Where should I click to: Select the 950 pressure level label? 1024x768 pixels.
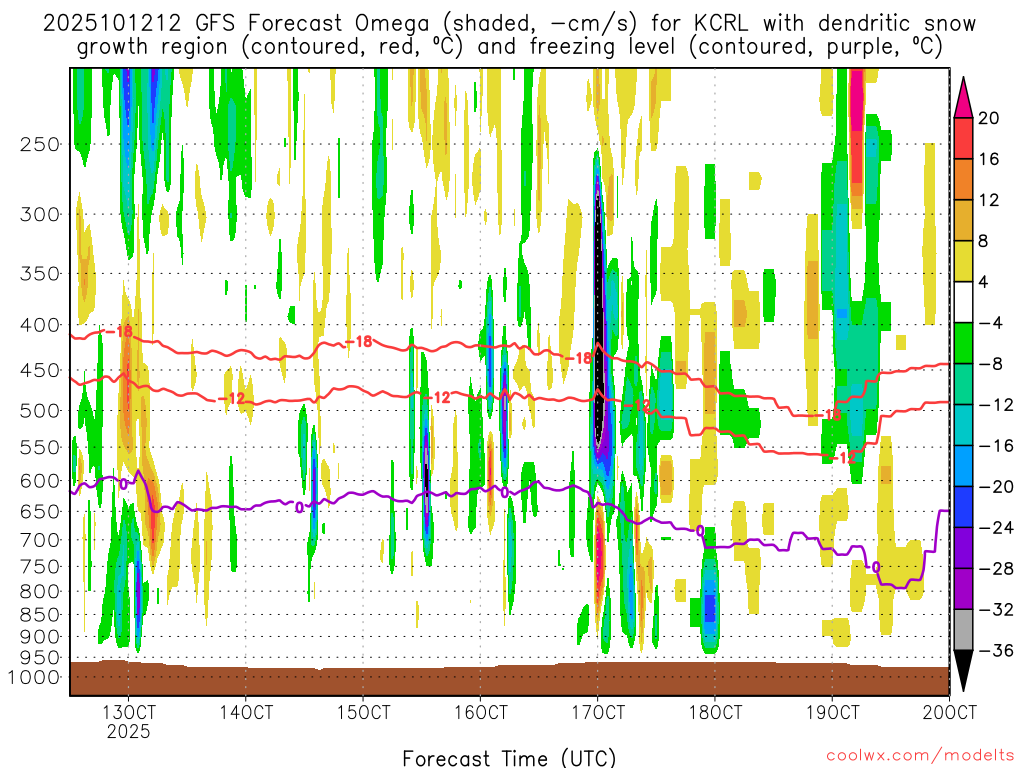(x=40, y=658)
